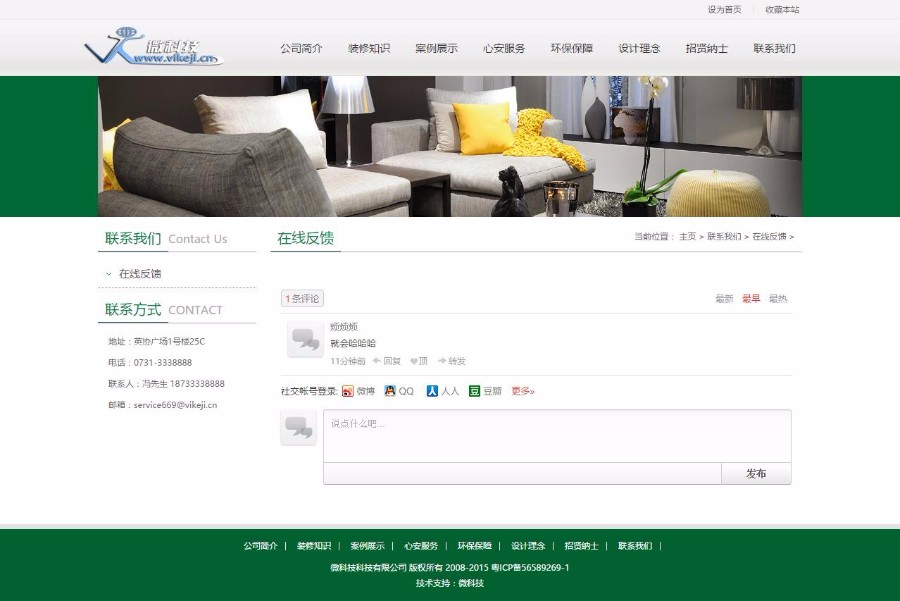Viewport: 900px width, 601px height.
Task: Navigate to the 设计理念 menu item
Action: [640, 47]
